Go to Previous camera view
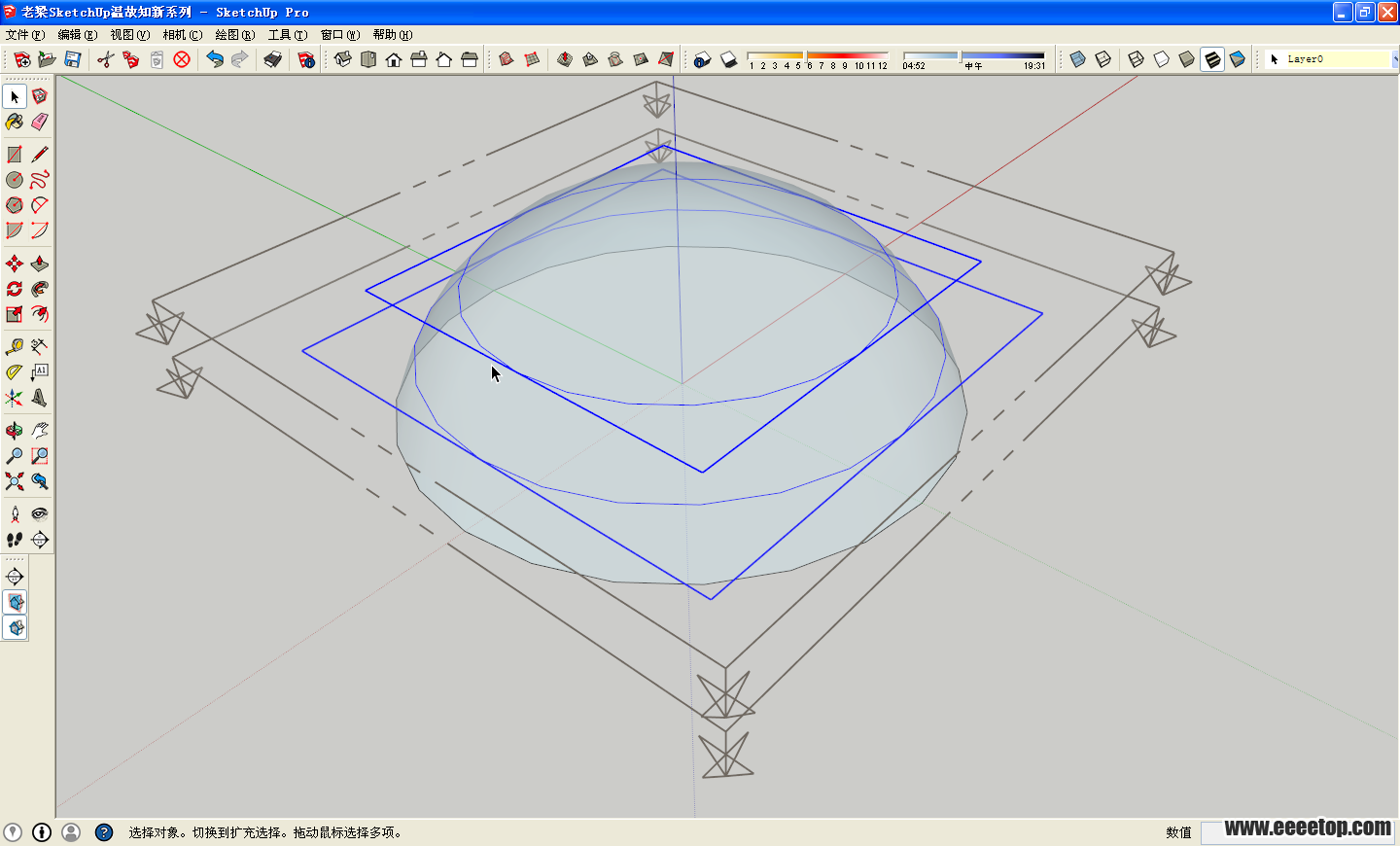The image size is (1400, 846). [40, 481]
